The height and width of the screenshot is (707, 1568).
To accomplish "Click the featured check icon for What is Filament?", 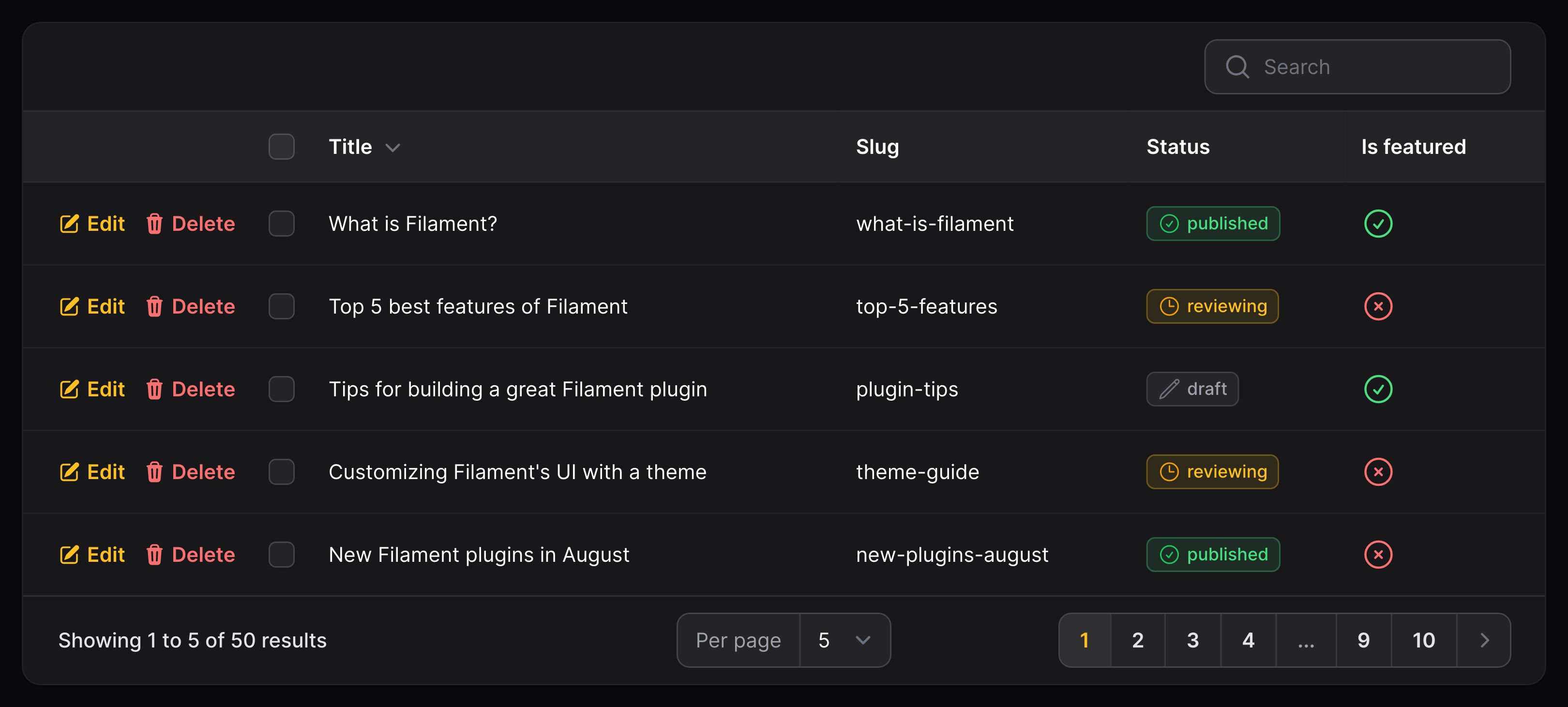I will [x=1378, y=223].
